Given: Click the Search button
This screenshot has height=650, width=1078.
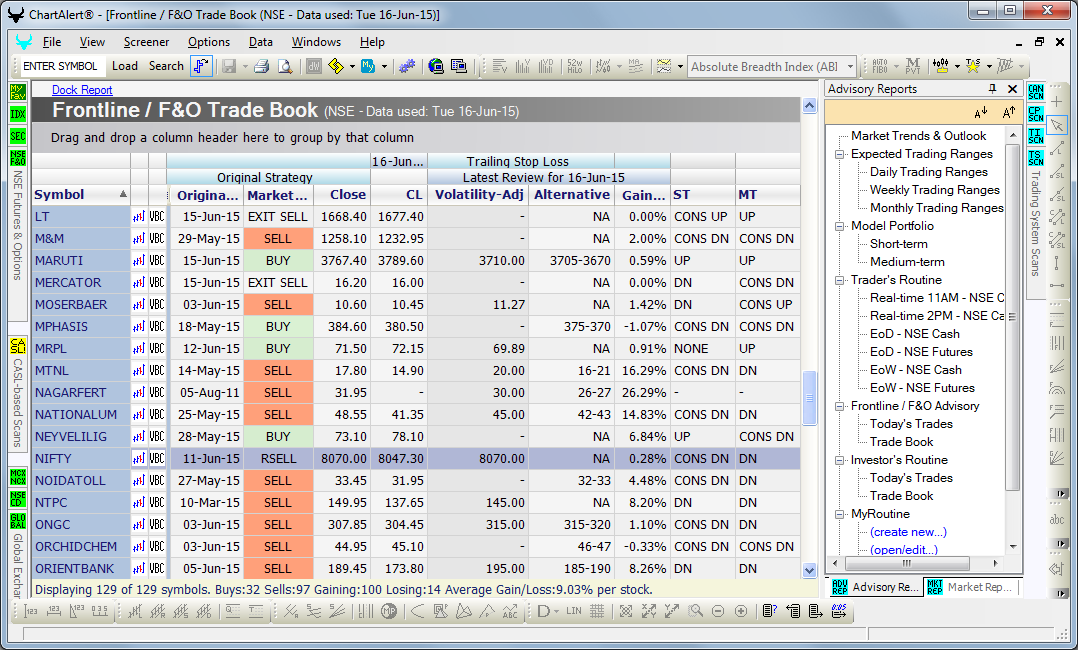Looking at the screenshot, I should pyautogui.click(x=166, y=66).
